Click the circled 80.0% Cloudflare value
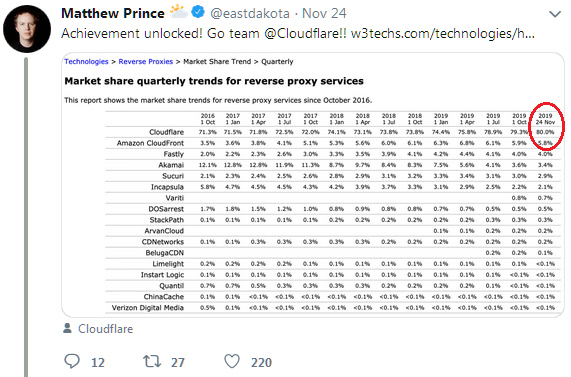Viewport: 571px width, 377px height. [x=545, y=132]
